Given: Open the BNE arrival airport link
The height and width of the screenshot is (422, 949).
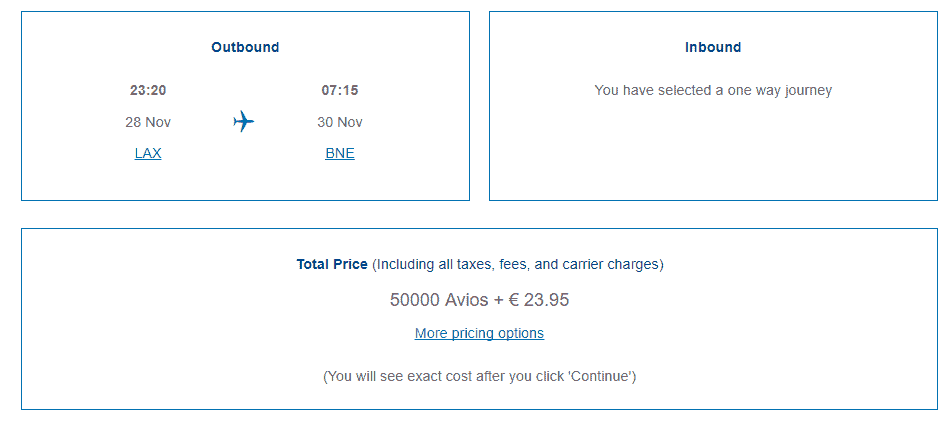Looking at the screenshot, I should point(340,153).
